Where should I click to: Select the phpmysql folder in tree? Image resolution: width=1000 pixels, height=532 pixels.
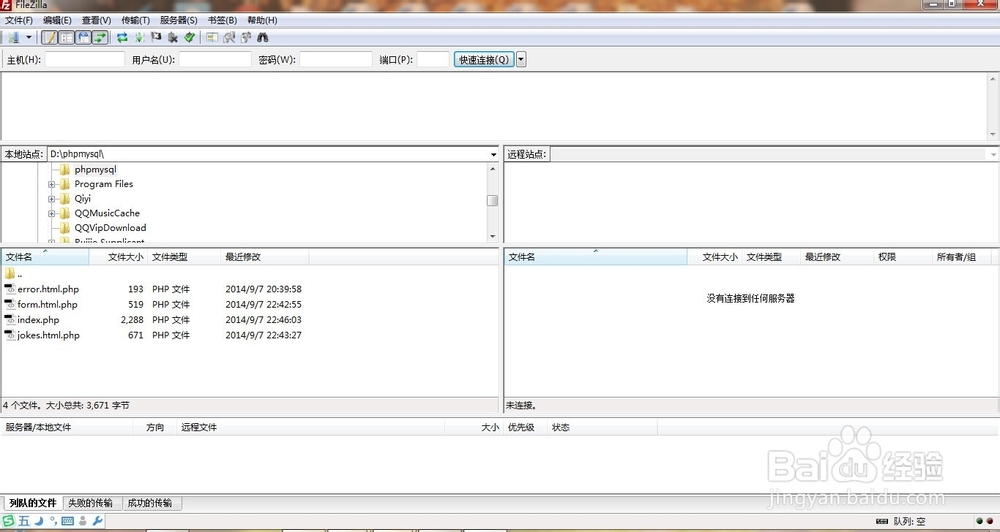95,170
